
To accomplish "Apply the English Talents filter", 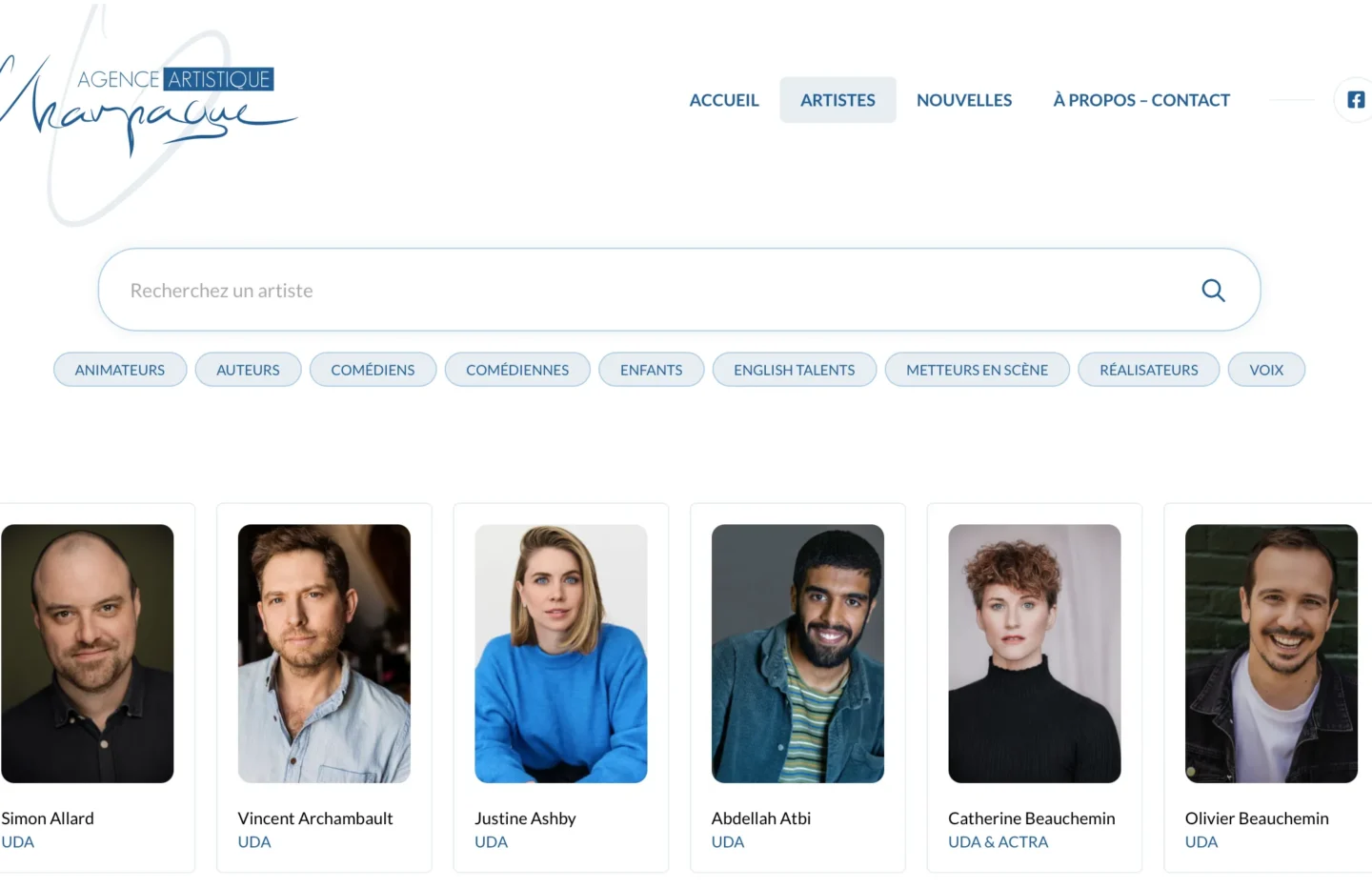I will [x=794, y=370].
